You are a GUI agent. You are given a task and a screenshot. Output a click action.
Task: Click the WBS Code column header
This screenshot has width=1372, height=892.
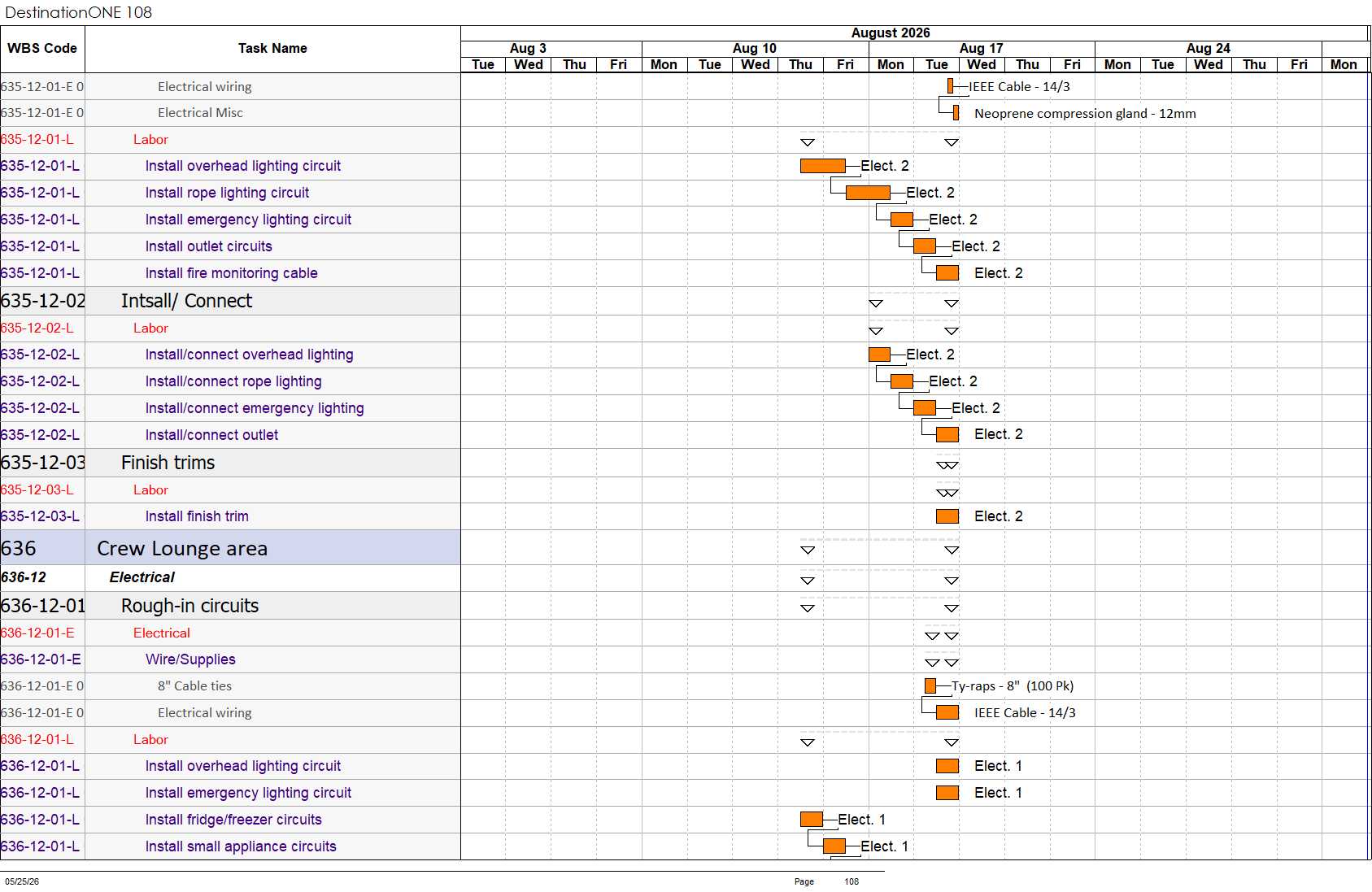pyautogui.click(x=42, y=49)
